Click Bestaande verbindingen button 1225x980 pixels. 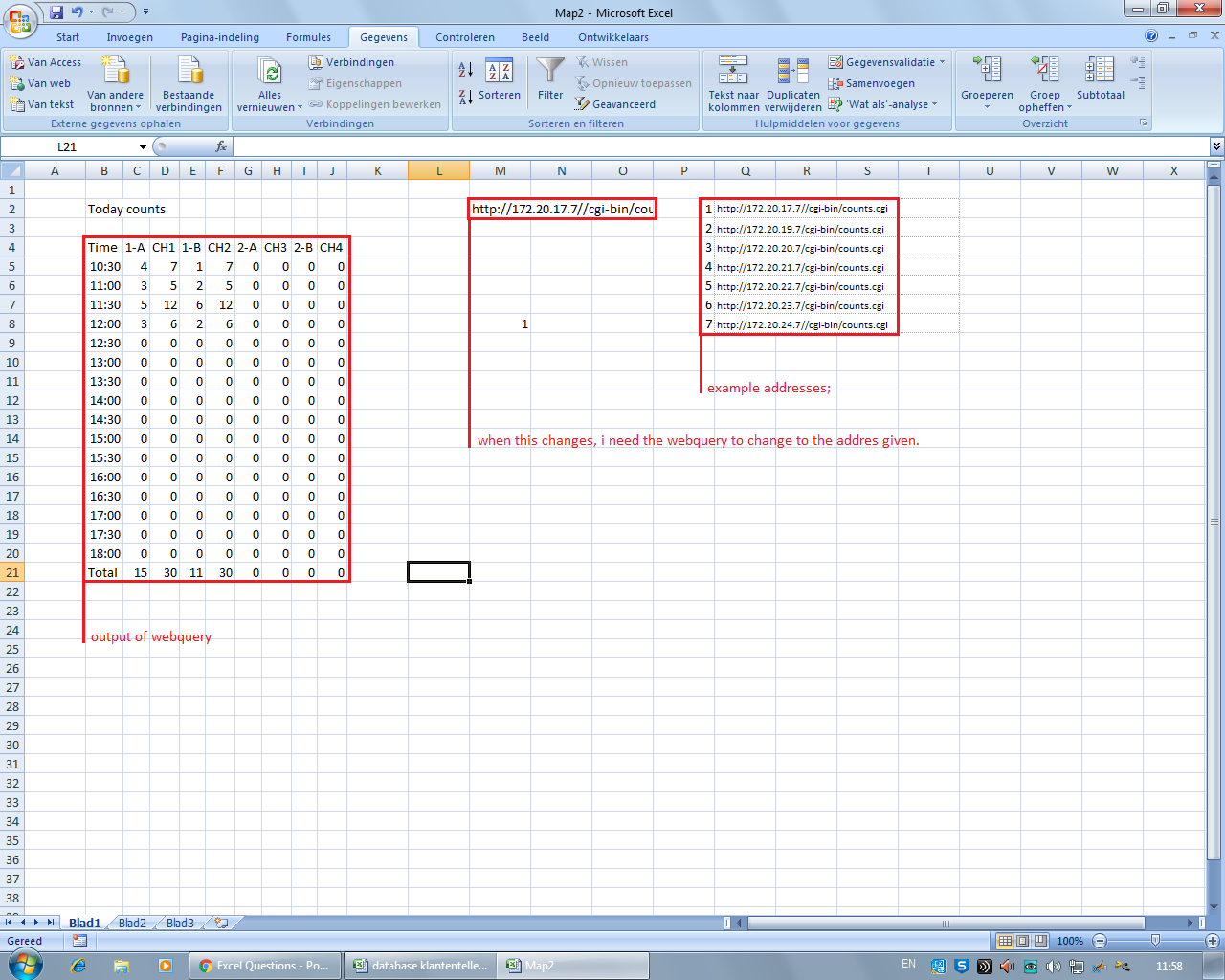pyautogui.click(x=189, y=84)
